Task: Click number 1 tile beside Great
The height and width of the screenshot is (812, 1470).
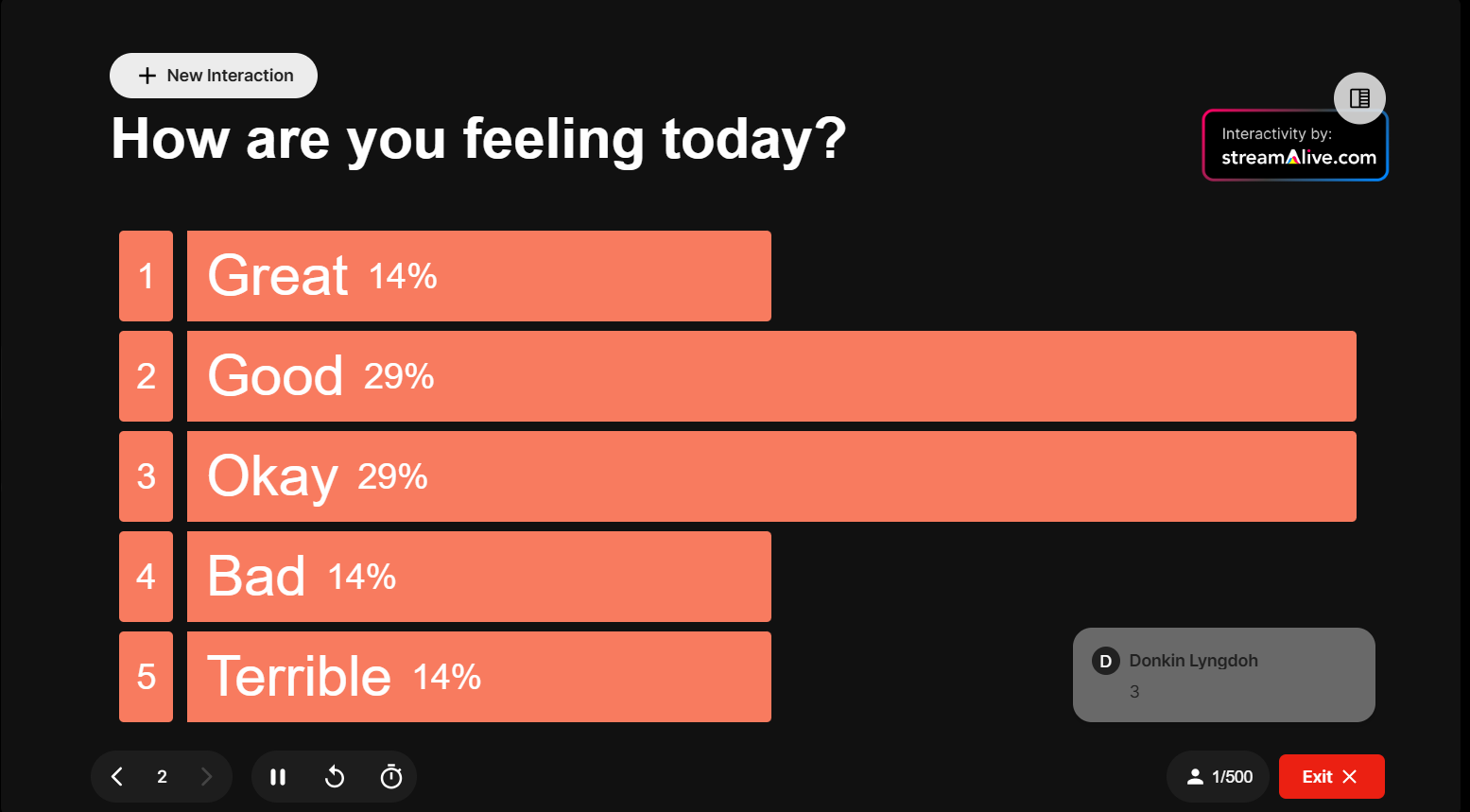Action: coord(146,276)
